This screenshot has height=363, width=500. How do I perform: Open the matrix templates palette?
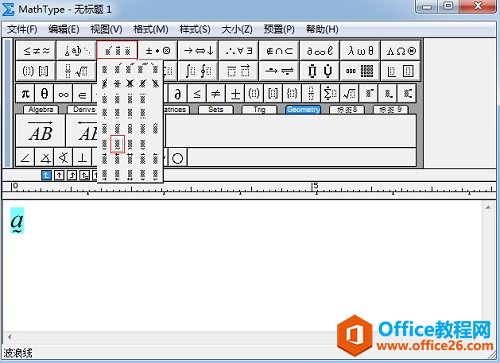tap(360, 71)
